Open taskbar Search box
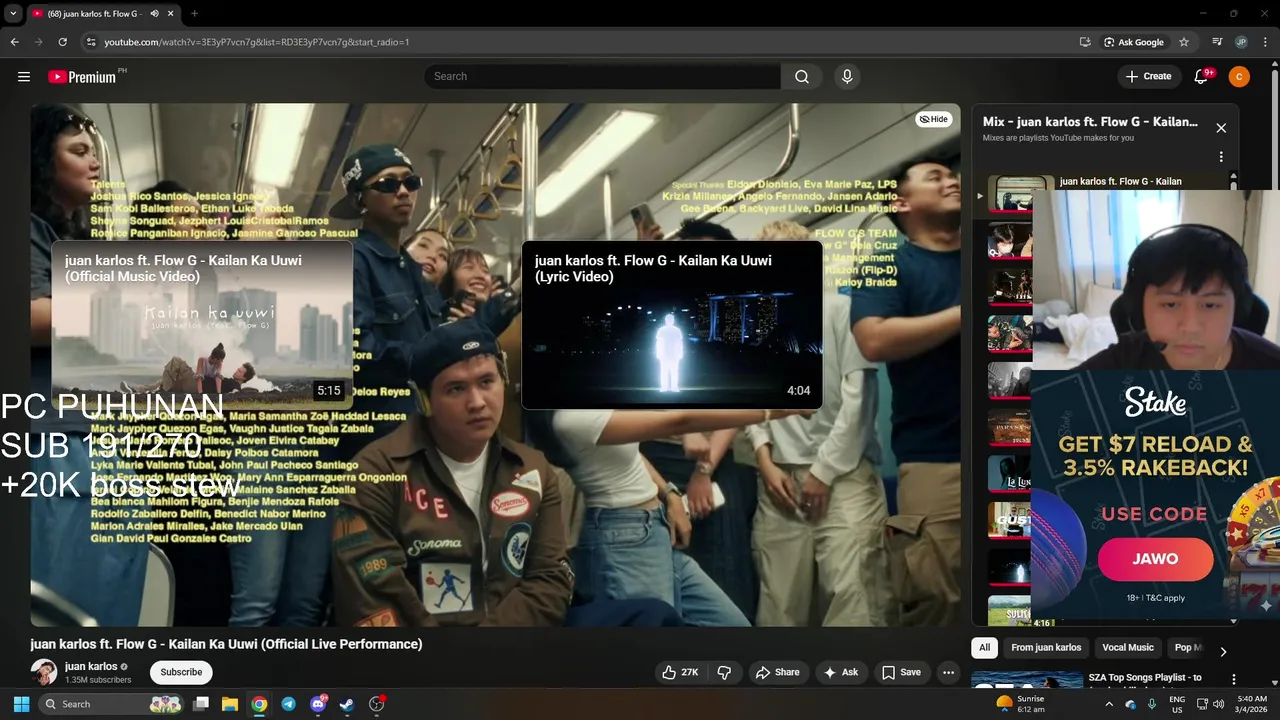The height and width of the screenshot is (720, 1280). tap(110, 704)
